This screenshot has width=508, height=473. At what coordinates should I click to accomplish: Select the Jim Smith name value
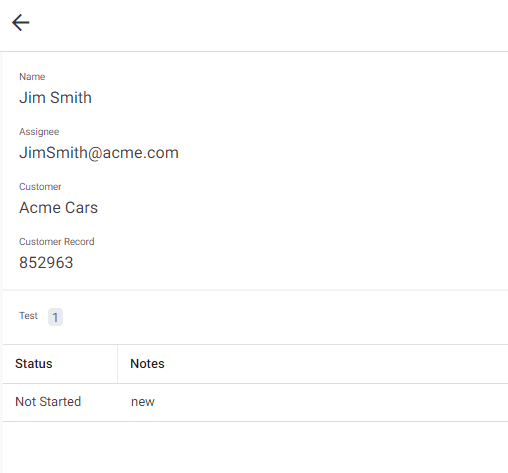click(55, 98)
